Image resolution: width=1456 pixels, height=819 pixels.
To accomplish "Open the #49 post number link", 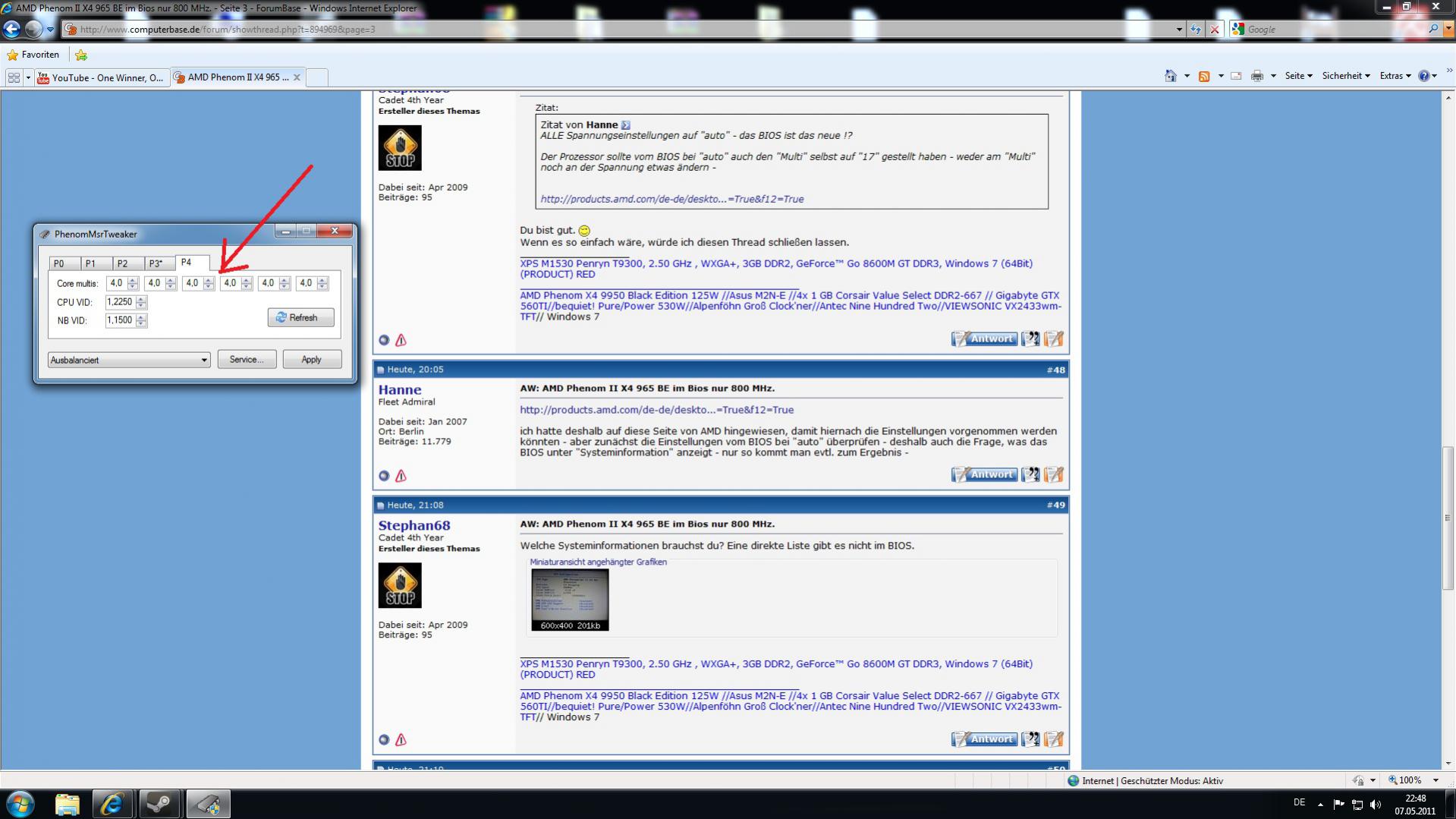I will (1055, 505).
